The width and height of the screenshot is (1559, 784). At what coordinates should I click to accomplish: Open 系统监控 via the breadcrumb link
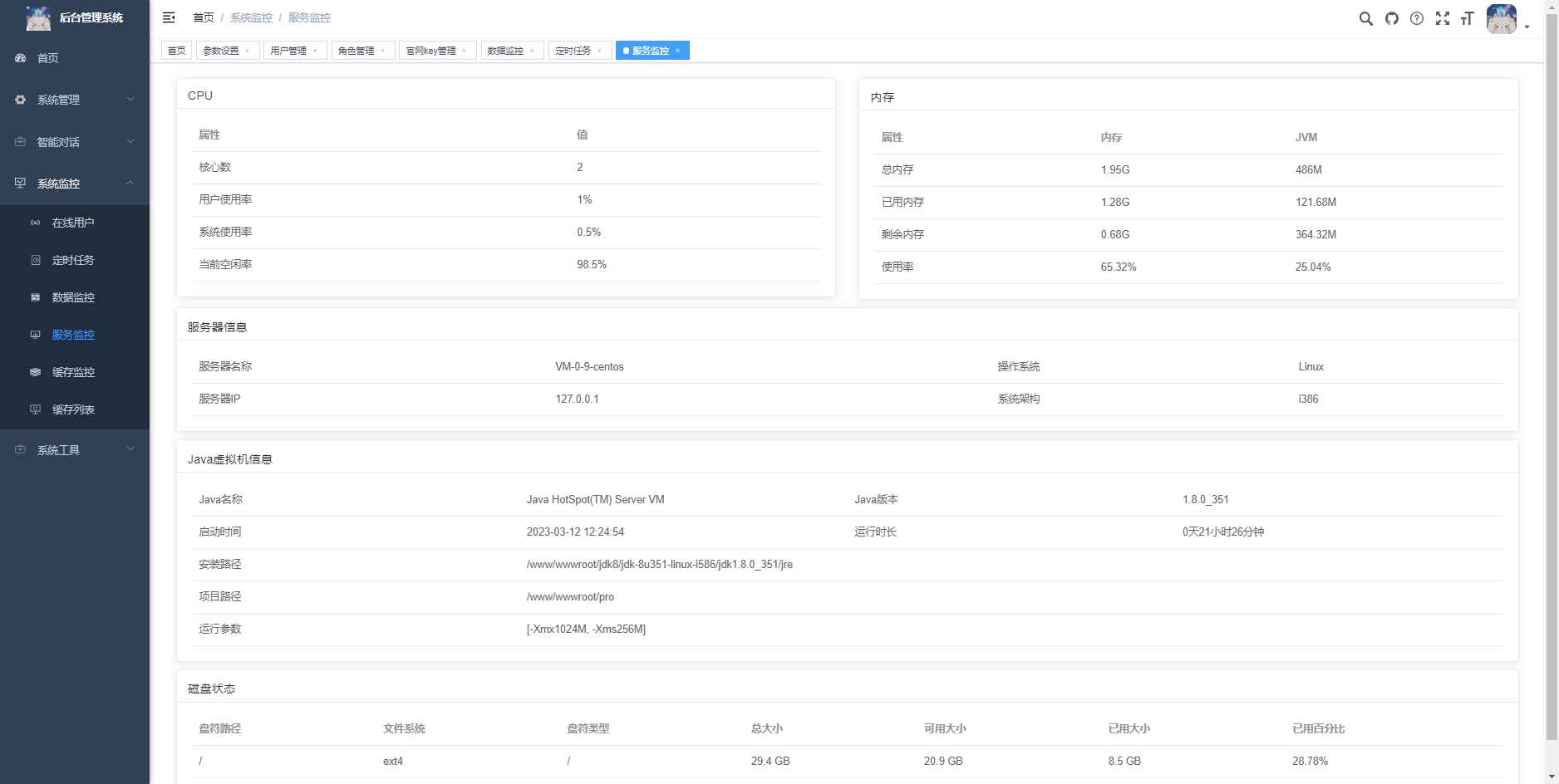click(x=252, y=17)
